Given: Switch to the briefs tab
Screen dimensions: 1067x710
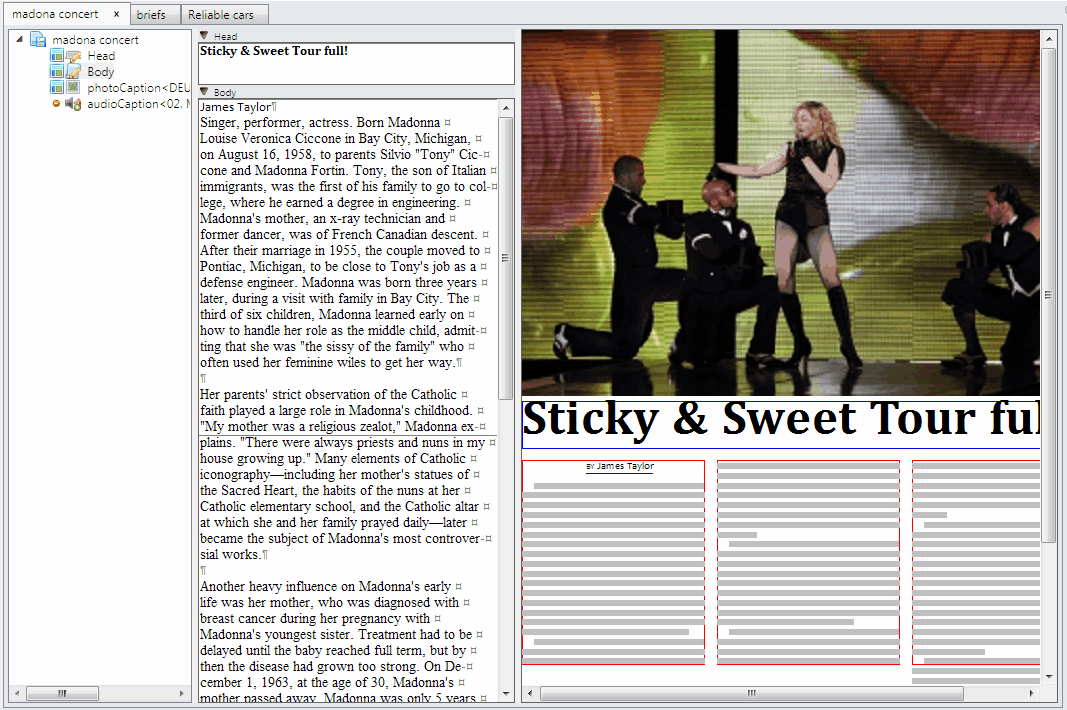Looking at the screenshot, I should point(151,15).
